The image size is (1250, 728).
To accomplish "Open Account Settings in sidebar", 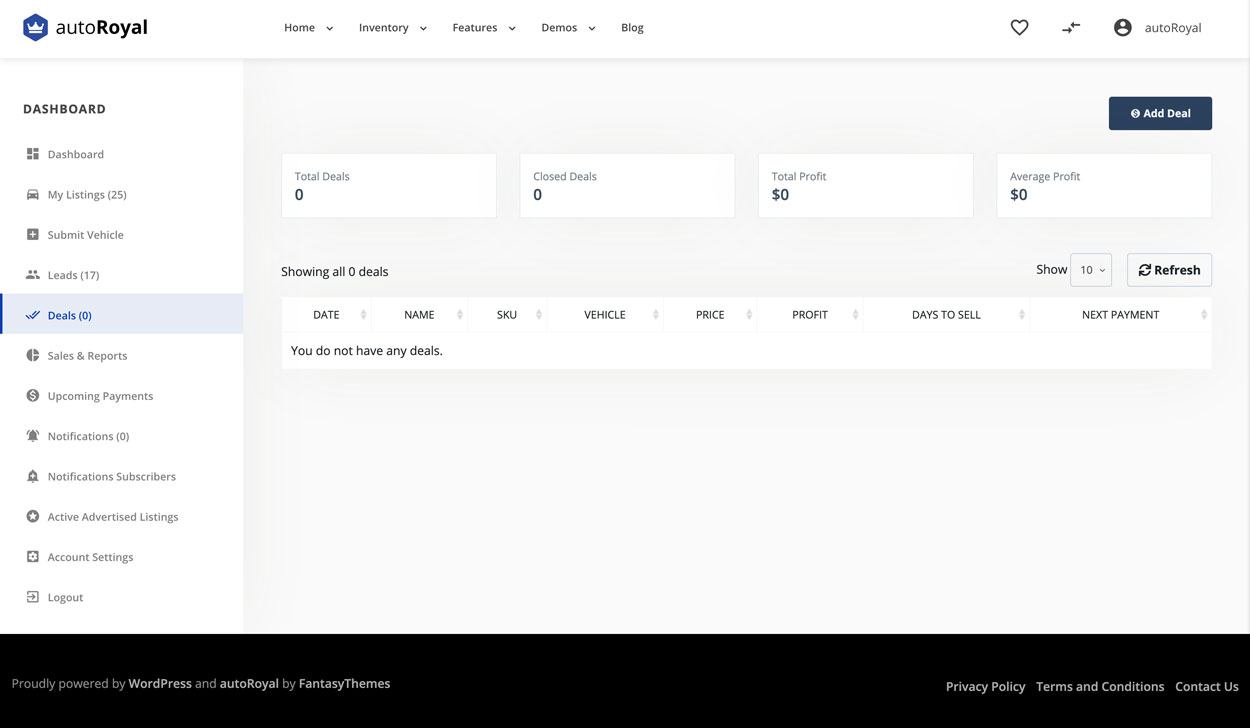I will 90,557.
